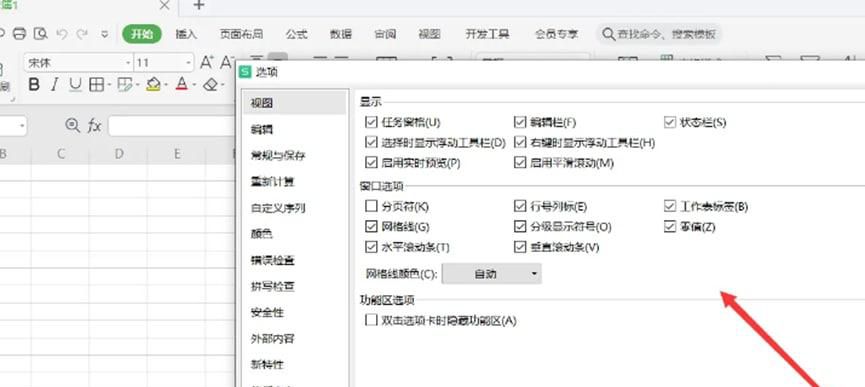Click the Undo arrow icon
This screenshot has width=865, height=387.
click(61, 34)
